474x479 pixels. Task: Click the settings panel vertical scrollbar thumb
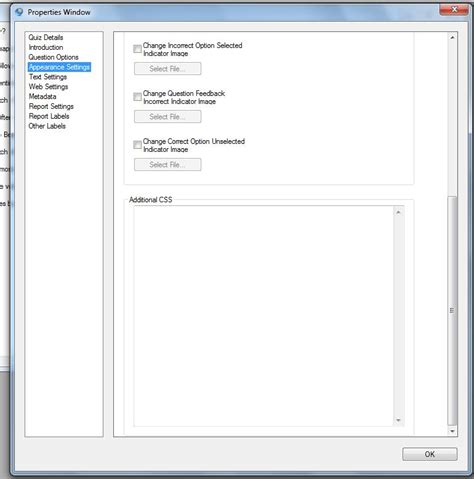pos(452,311)
